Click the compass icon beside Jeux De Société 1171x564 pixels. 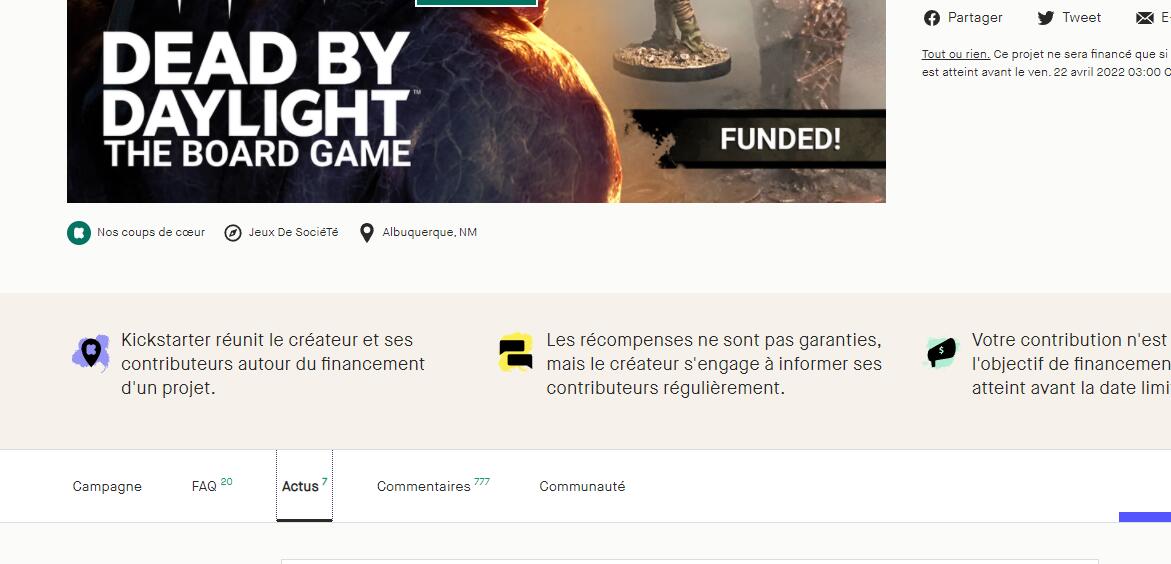(233, 233)
